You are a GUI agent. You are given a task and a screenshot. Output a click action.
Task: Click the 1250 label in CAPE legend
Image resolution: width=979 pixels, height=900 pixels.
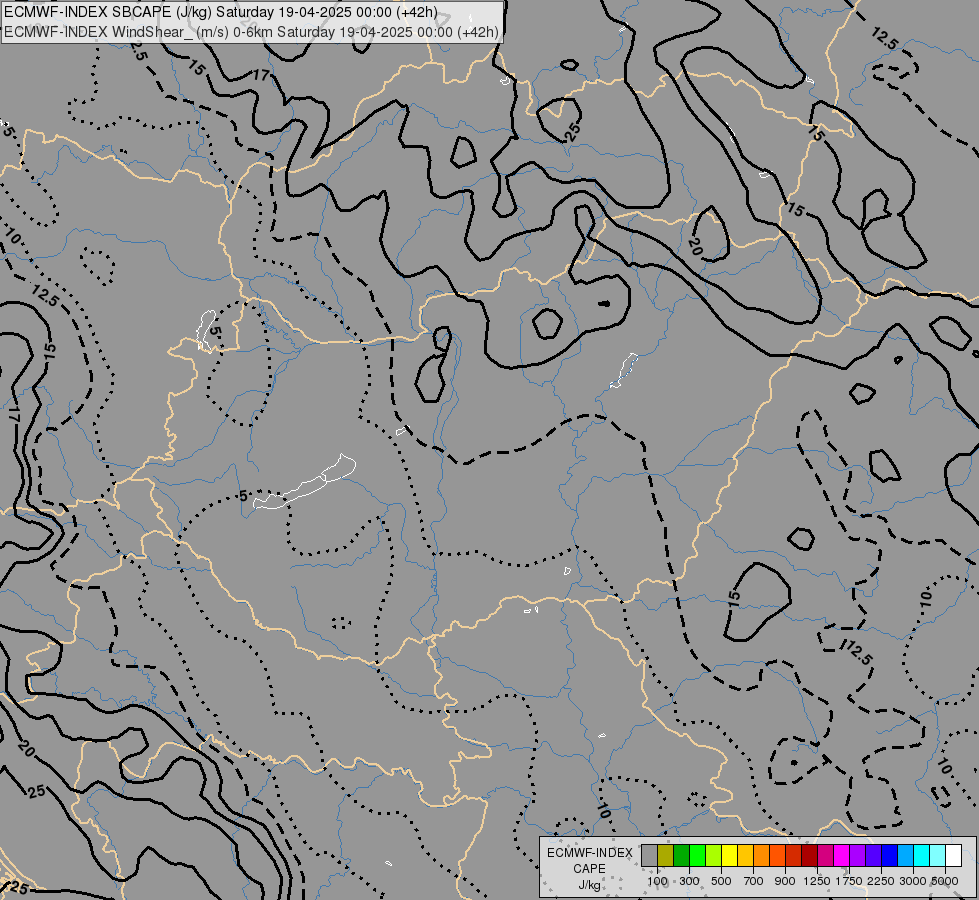pos(817,881)
